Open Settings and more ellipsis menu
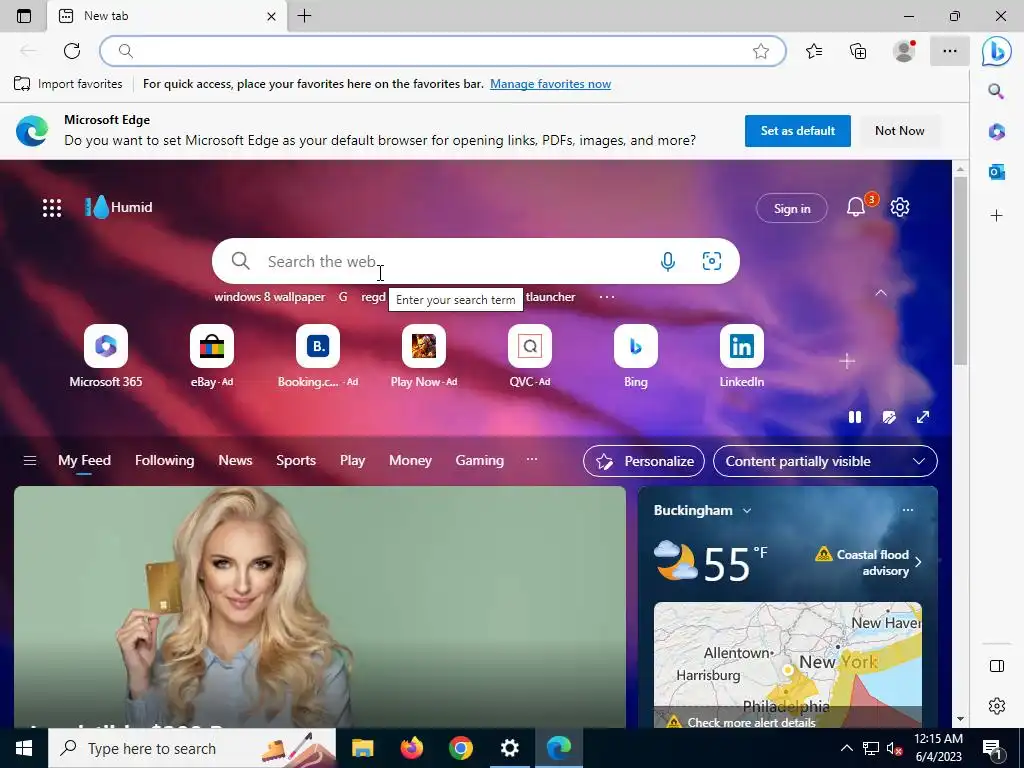The image size is (1024, 768). 950,51
